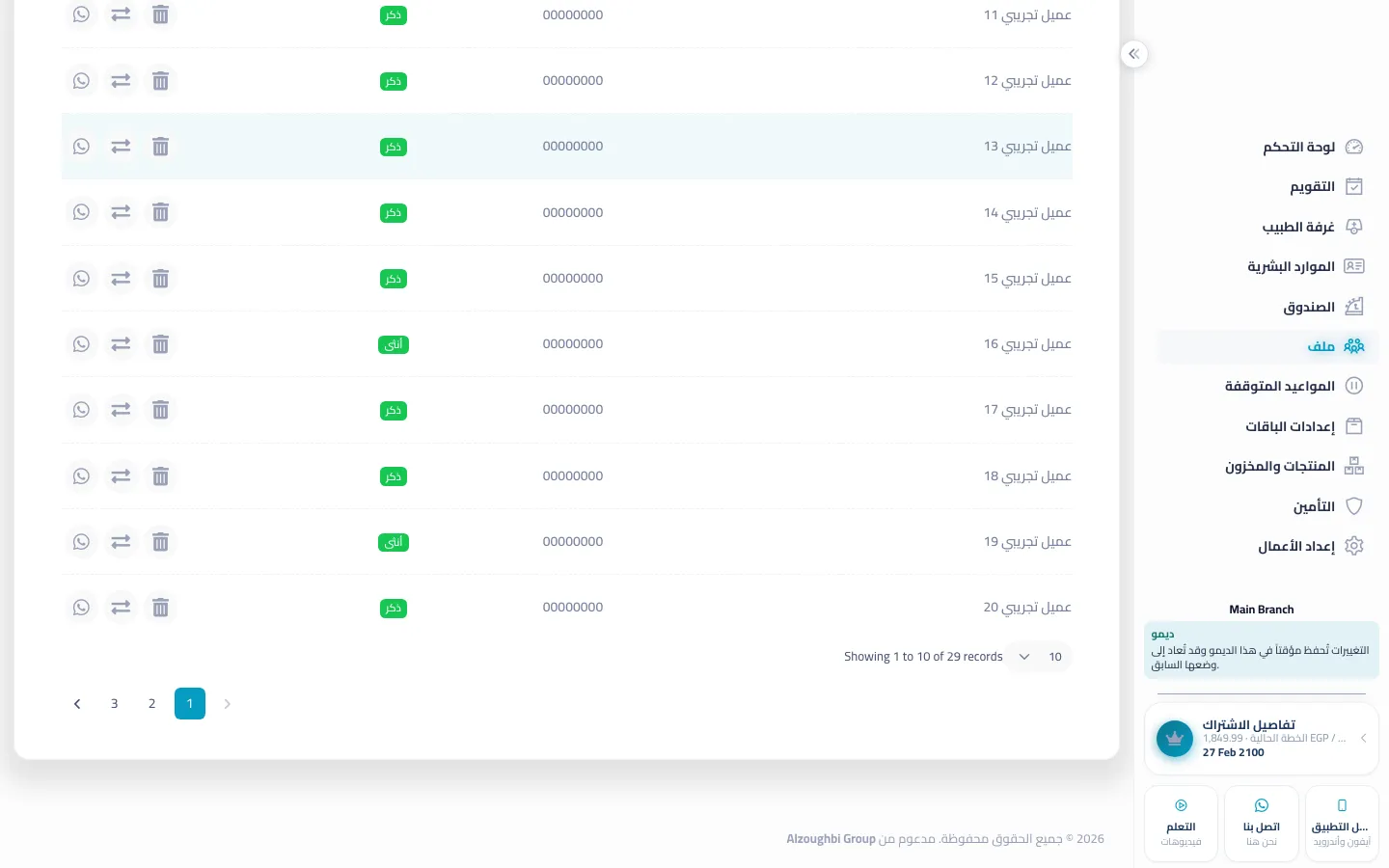This screenshot has height=868, width=1389.
Task: Expand تفاصيل الاشتراك subscription arrow
Action: [x=1363, y=738]
